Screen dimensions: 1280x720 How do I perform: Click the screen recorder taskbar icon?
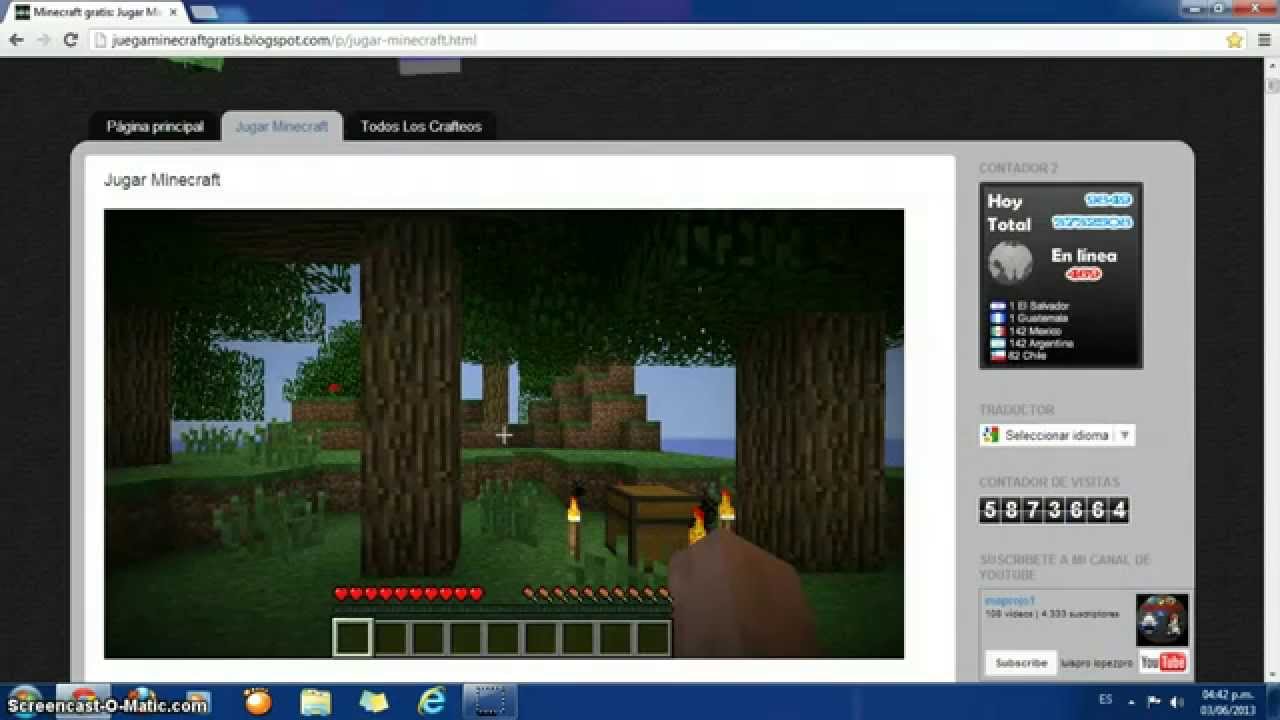[490, 702]
